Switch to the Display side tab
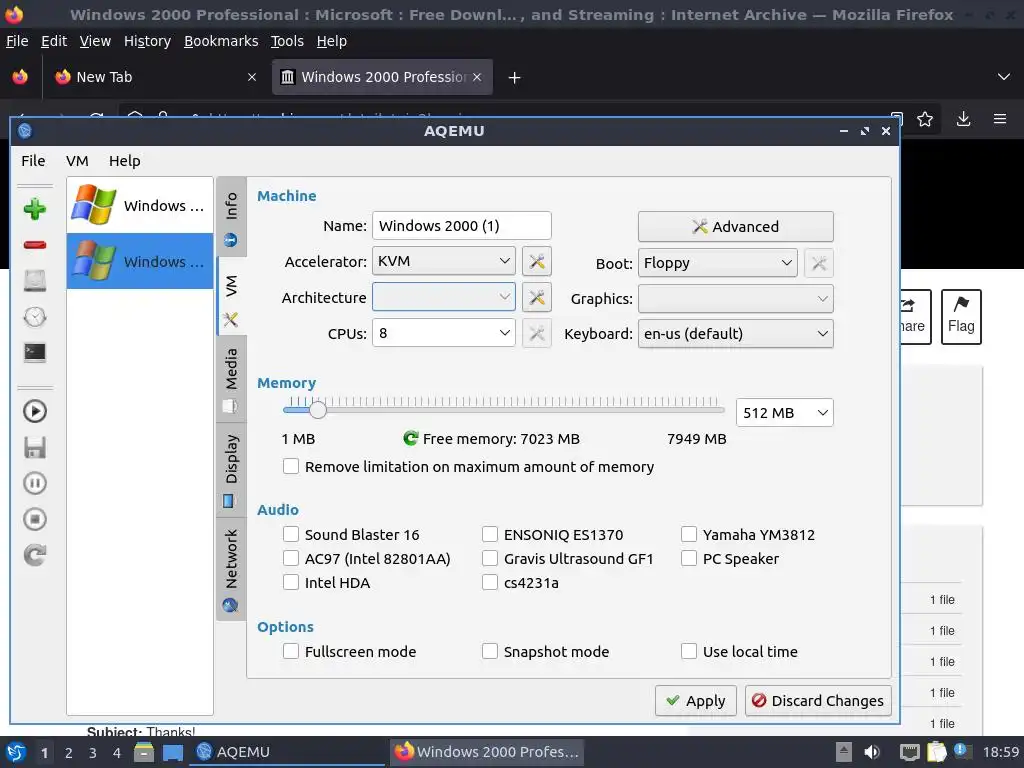Image resolution: width=1024 pixels, height=768 pixels. [x=231, y=468]
